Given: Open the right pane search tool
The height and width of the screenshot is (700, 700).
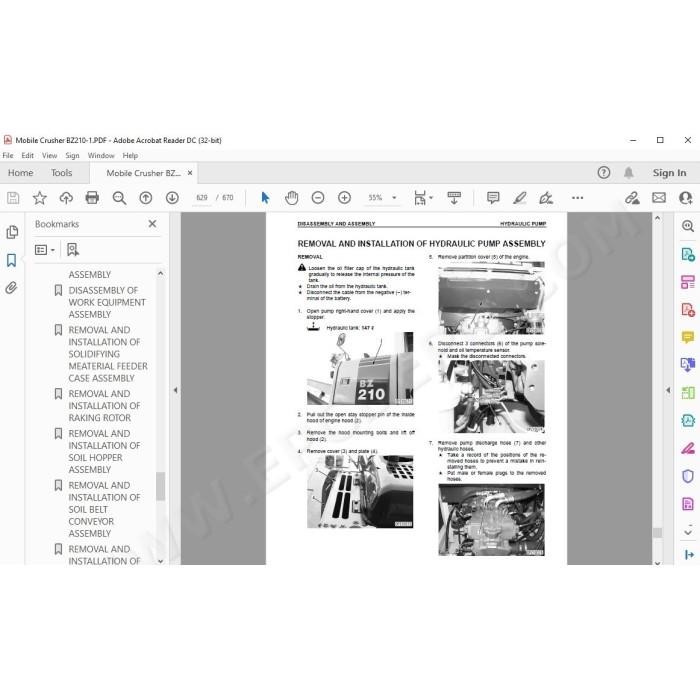Looking at the screenshot, I should (688, 226).
